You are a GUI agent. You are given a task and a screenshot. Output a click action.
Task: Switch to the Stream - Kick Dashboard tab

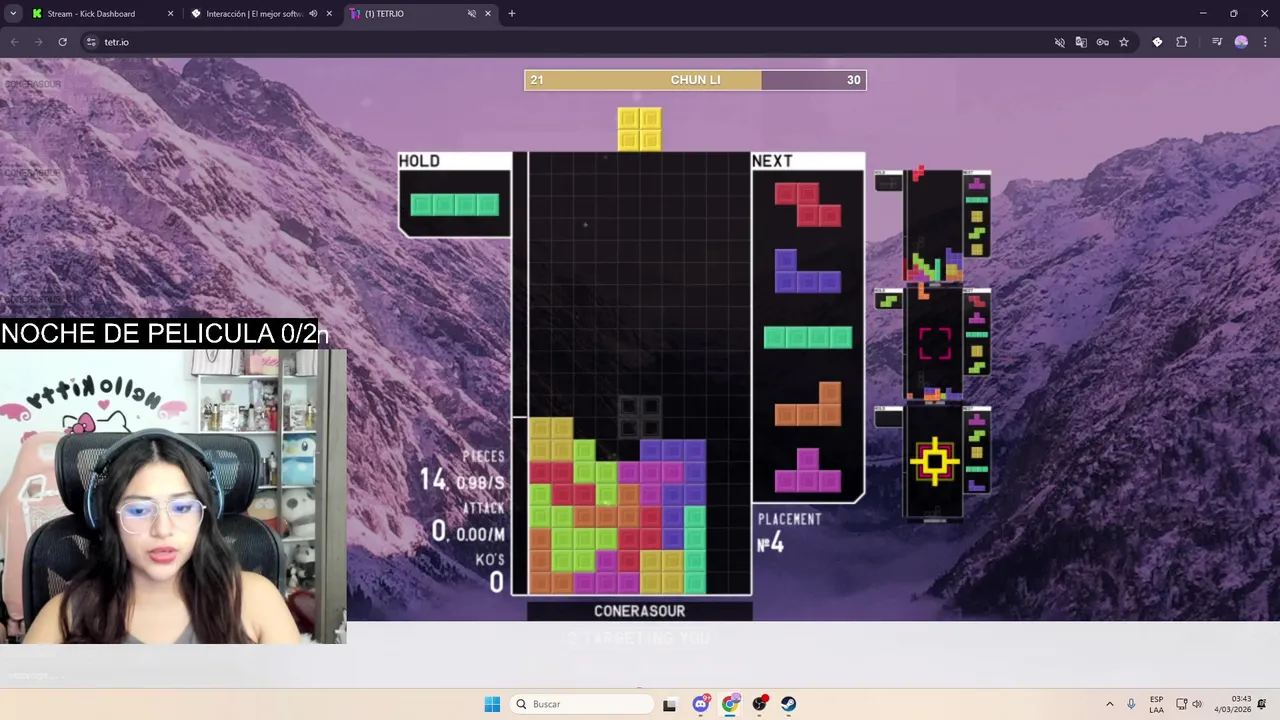[91, 14]
